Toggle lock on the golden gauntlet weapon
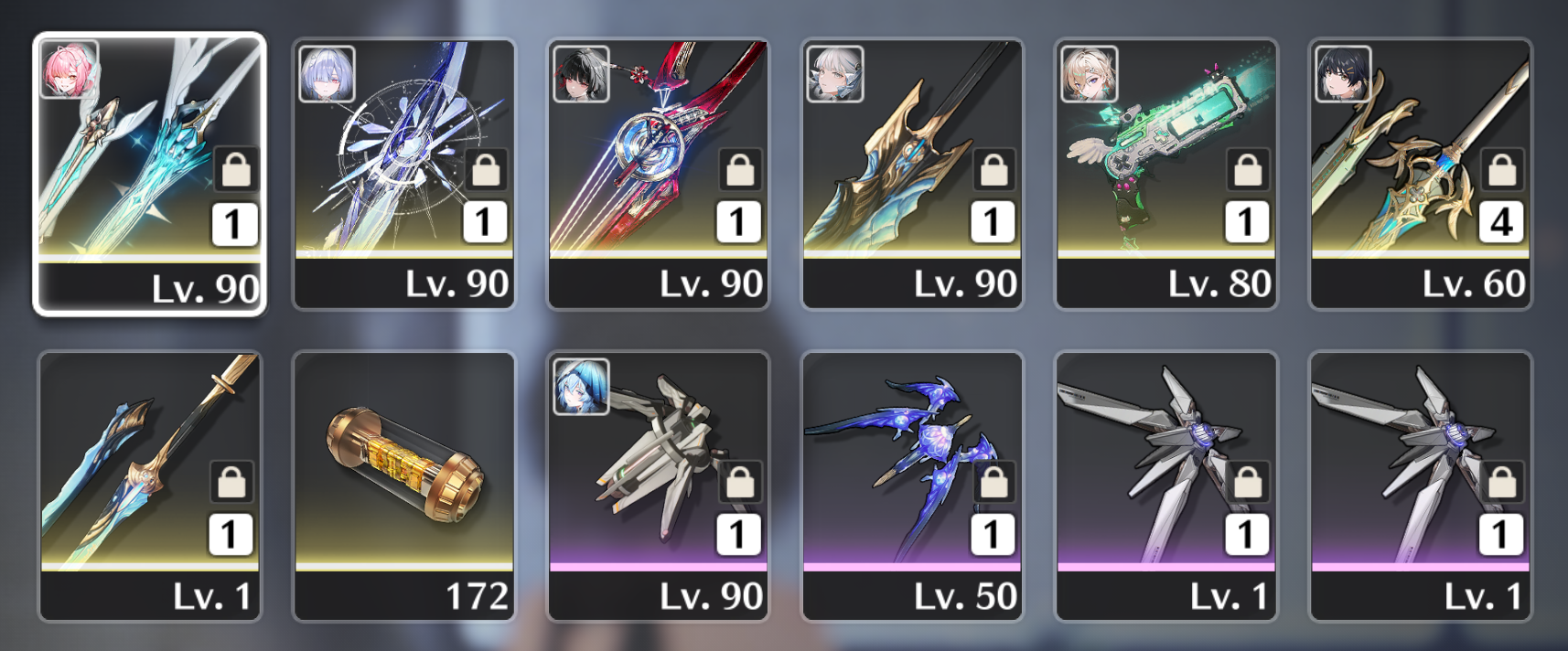 994,169
